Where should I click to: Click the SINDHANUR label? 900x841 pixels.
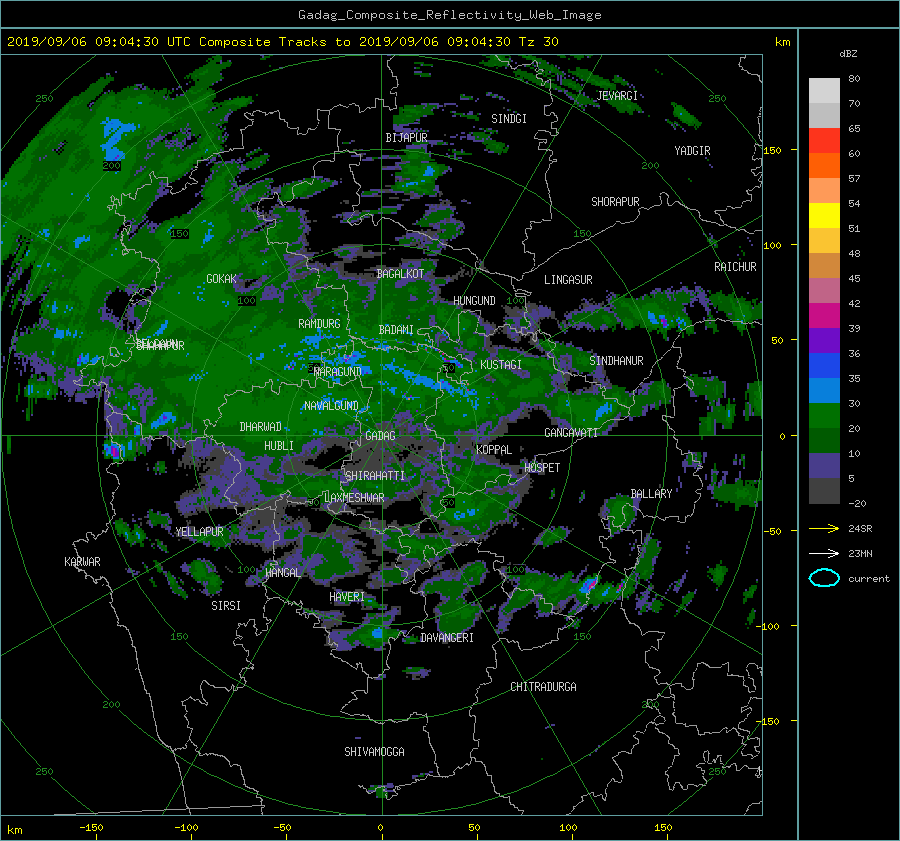[616, 361]
